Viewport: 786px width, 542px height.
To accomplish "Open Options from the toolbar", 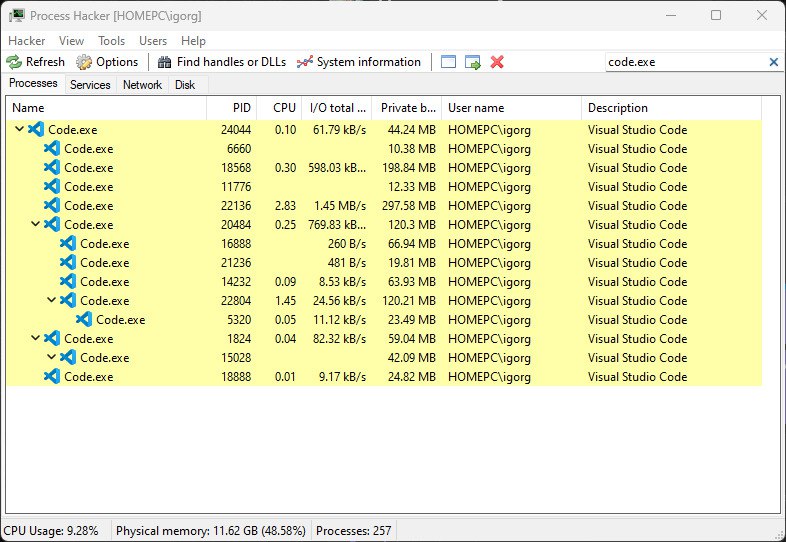I will click(x=107, y=62).
